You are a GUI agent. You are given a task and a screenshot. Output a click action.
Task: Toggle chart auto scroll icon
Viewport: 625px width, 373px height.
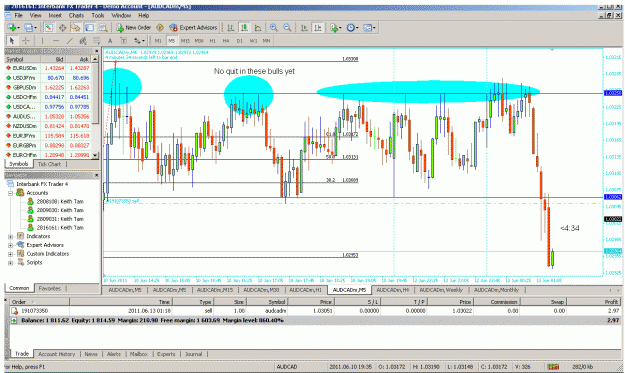pyautogui.click(x=304, y=27)
